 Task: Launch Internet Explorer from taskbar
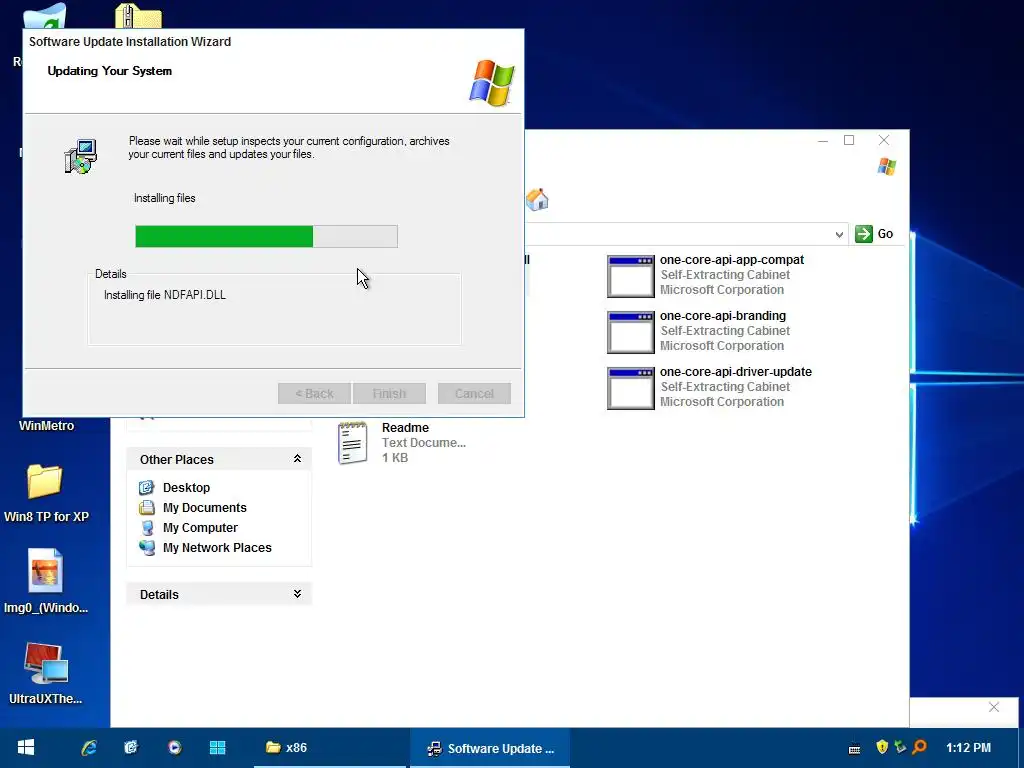[89, 748]
